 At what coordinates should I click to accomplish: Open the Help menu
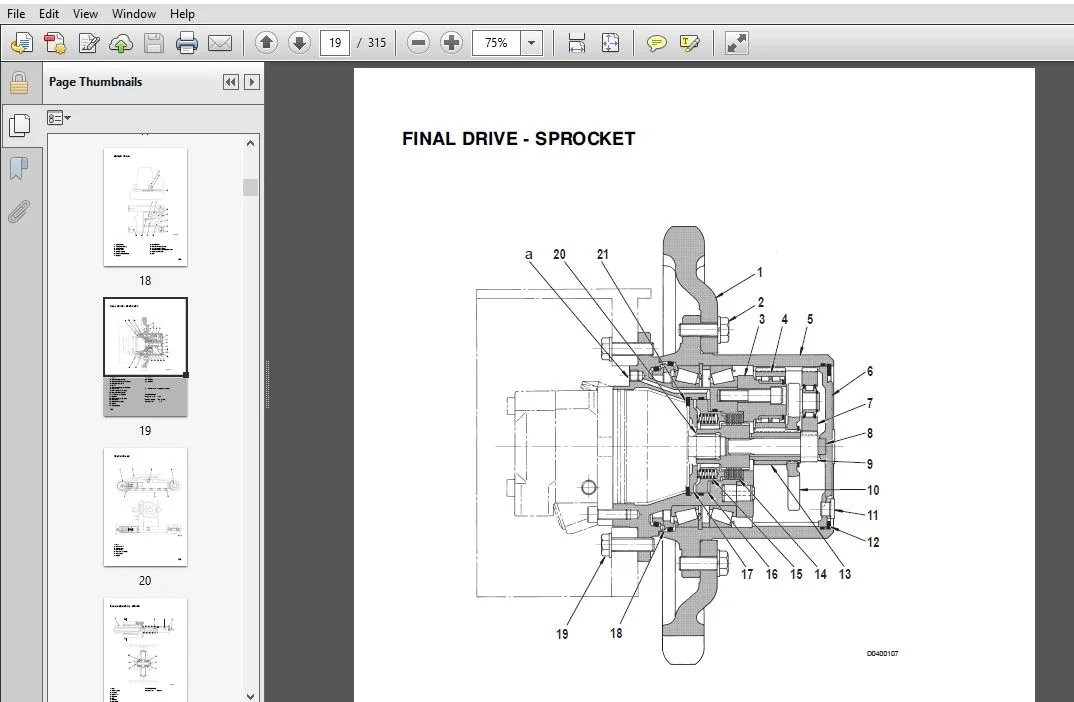[182, 14]
